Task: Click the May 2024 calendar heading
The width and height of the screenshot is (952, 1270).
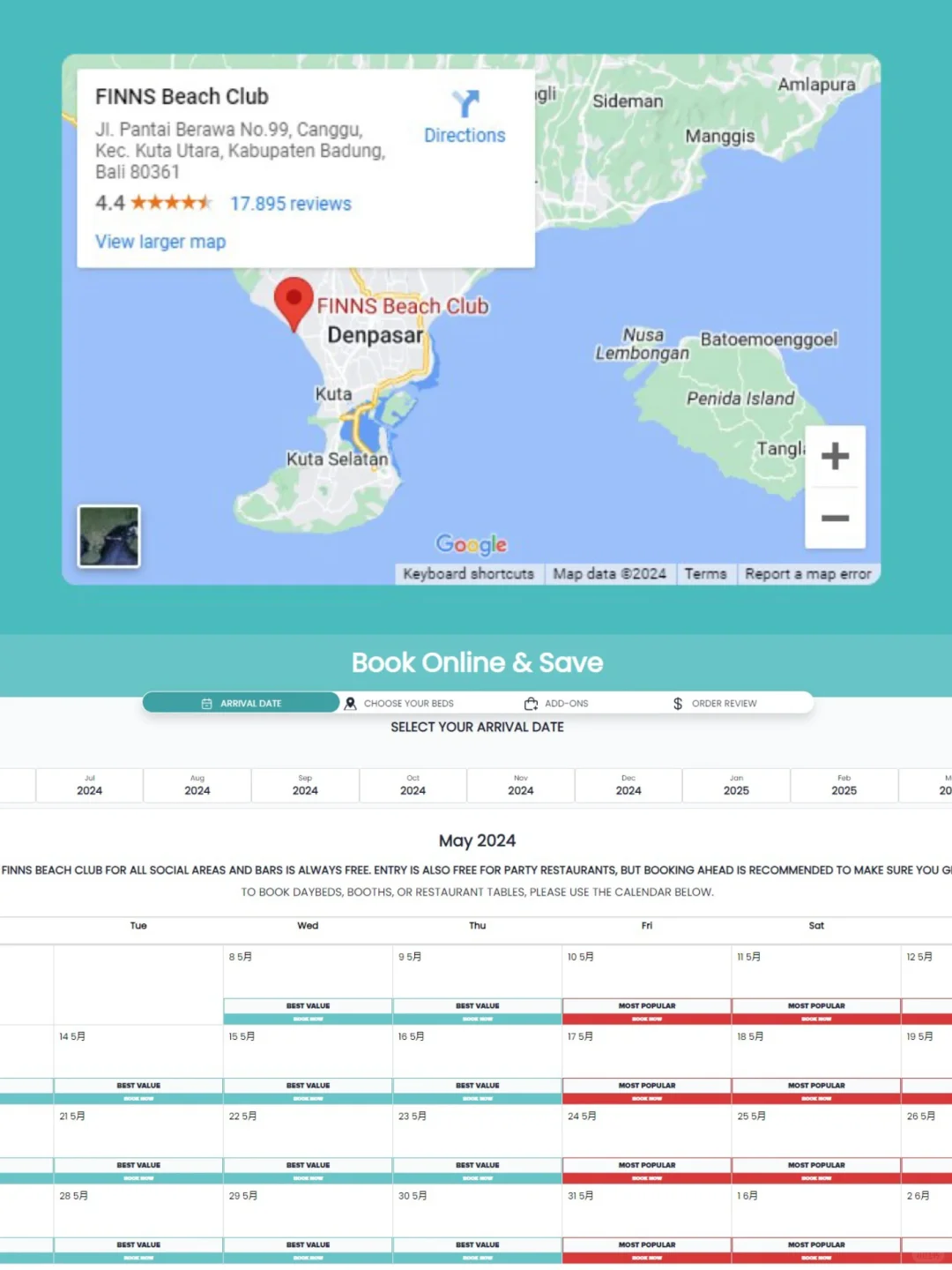Action: 477,840
